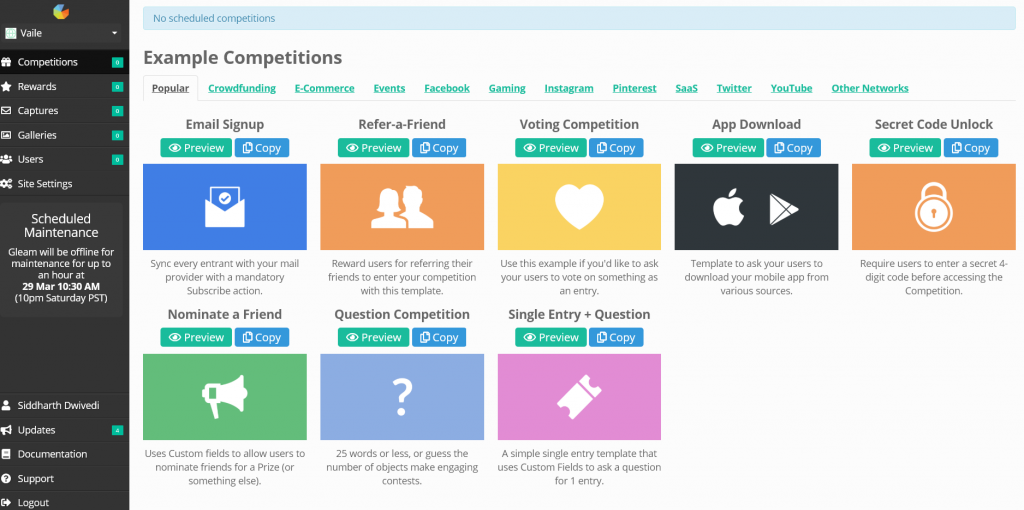Preview the Question Competition template
The image size is (1024, 510).
coord(374,338)
